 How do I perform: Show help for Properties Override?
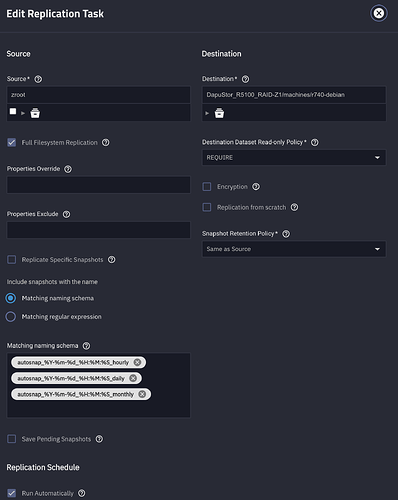pyautogui.click(x=68, y=169)
